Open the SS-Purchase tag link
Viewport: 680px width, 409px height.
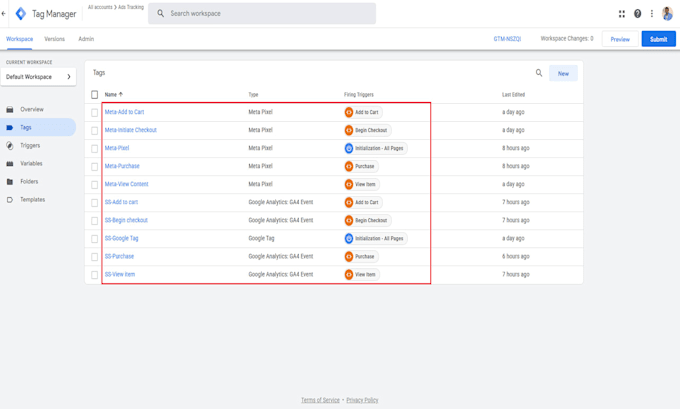coord(119,256)
